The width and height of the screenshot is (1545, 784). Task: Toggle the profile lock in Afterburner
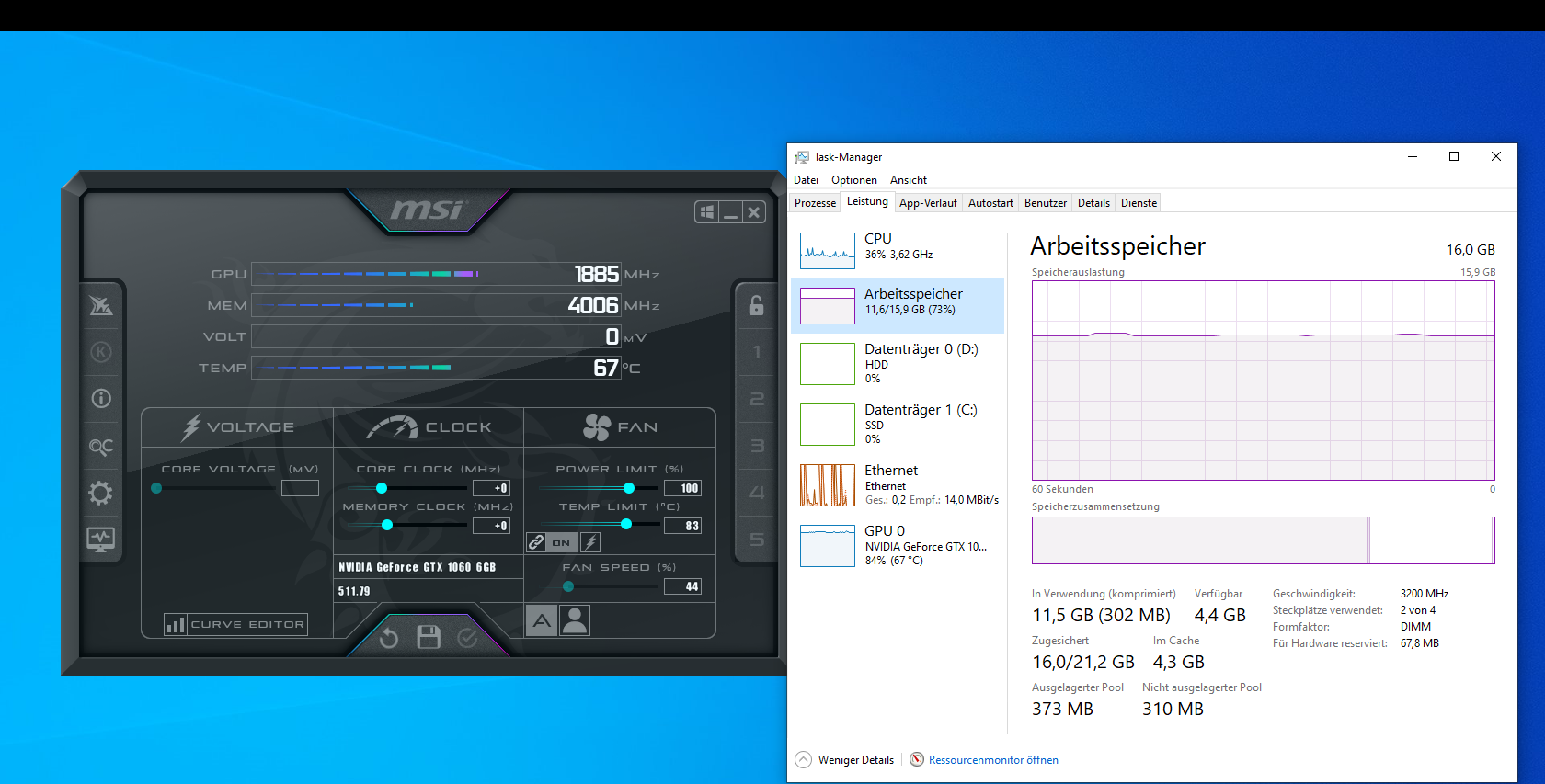756,305
